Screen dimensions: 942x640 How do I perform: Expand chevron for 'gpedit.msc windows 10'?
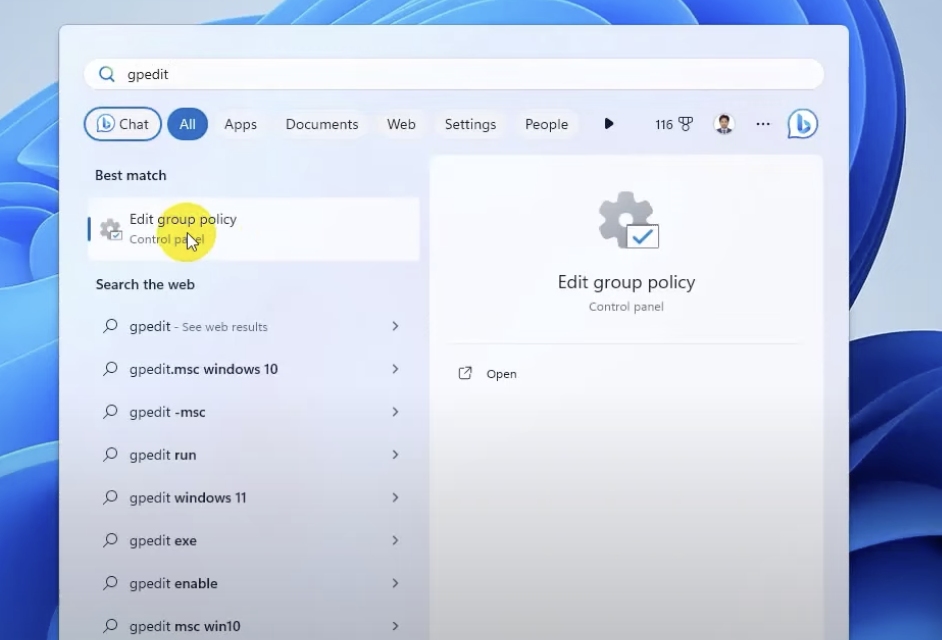click(x=395, y=369)
